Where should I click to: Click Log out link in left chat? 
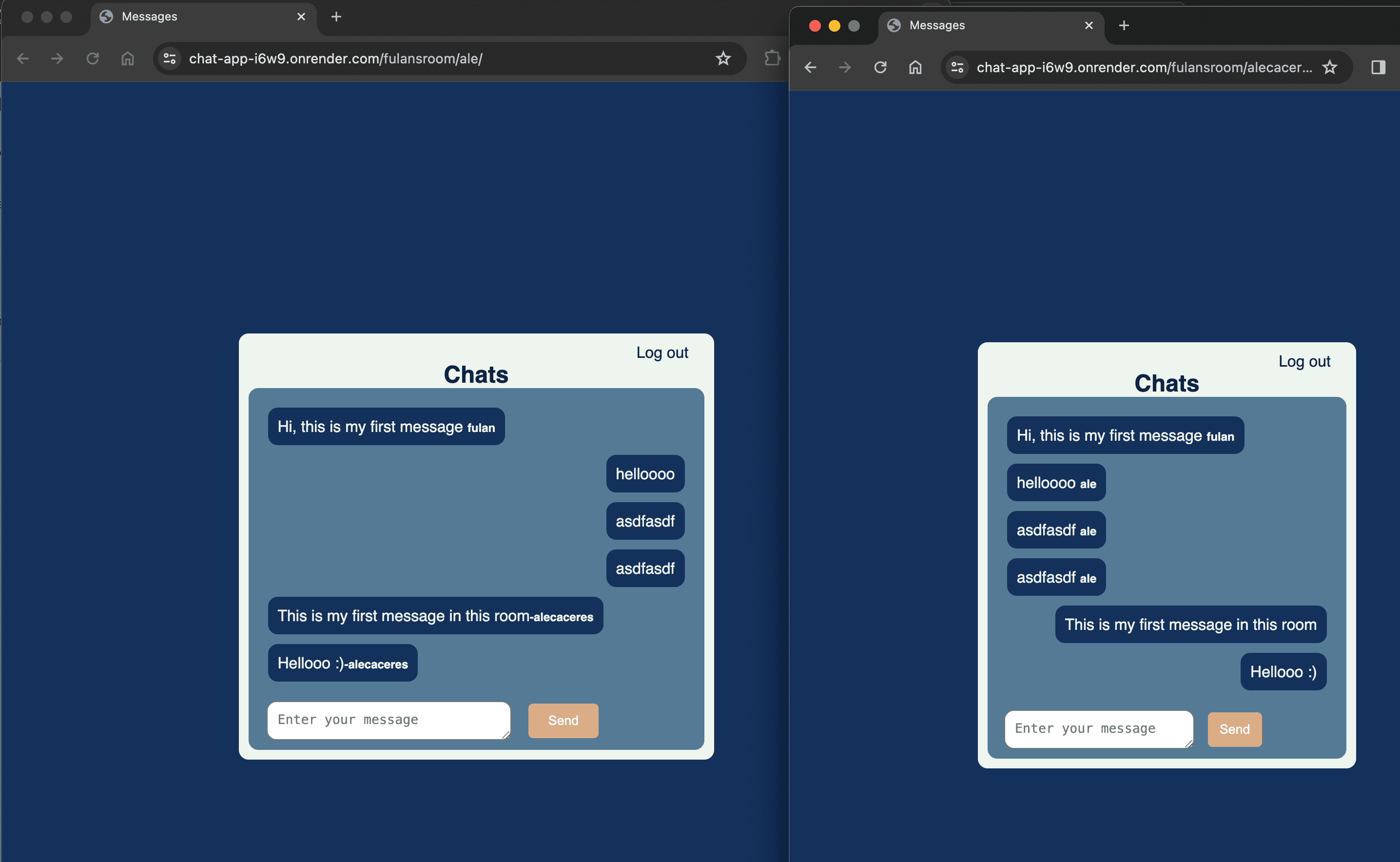pos(662,353)
